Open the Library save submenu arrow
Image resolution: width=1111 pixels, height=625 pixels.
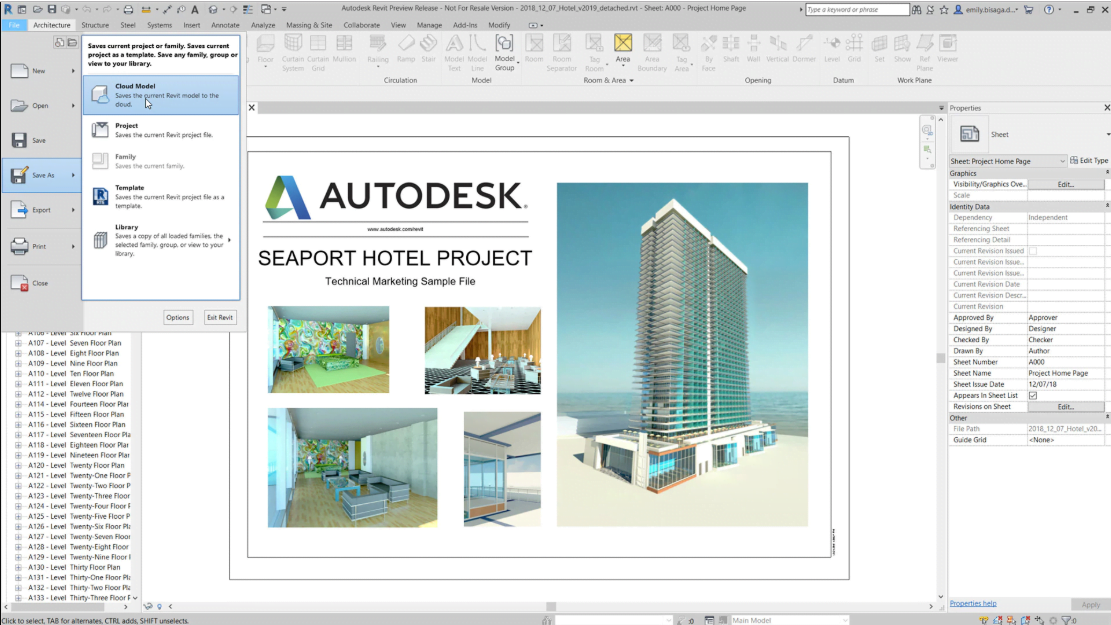(x=229, y=240)
